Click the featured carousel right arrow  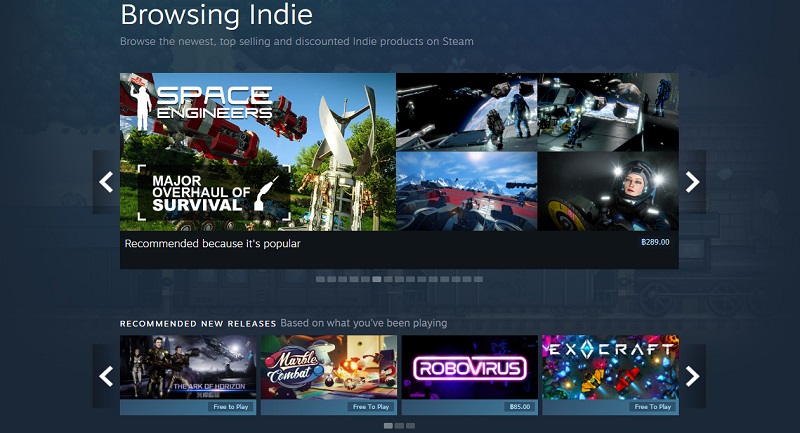692,182
